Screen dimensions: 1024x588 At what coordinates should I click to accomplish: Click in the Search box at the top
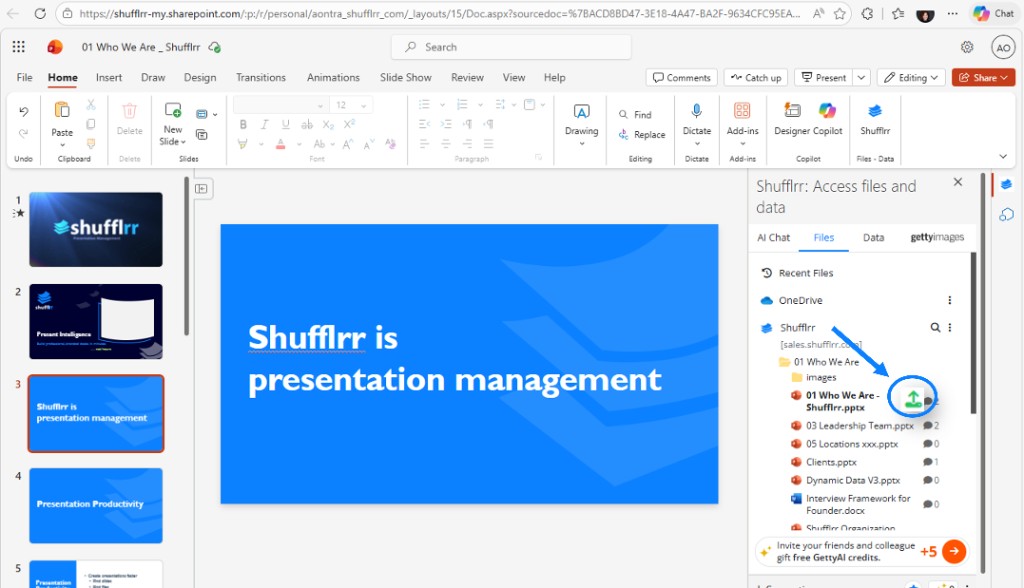pos(512,47)
